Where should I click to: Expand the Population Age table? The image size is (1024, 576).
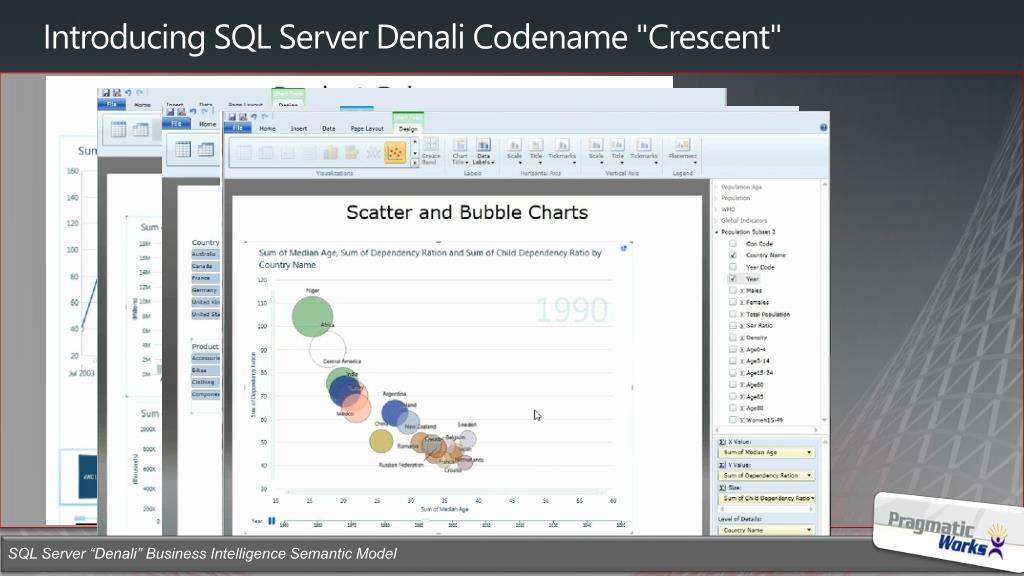716,187
